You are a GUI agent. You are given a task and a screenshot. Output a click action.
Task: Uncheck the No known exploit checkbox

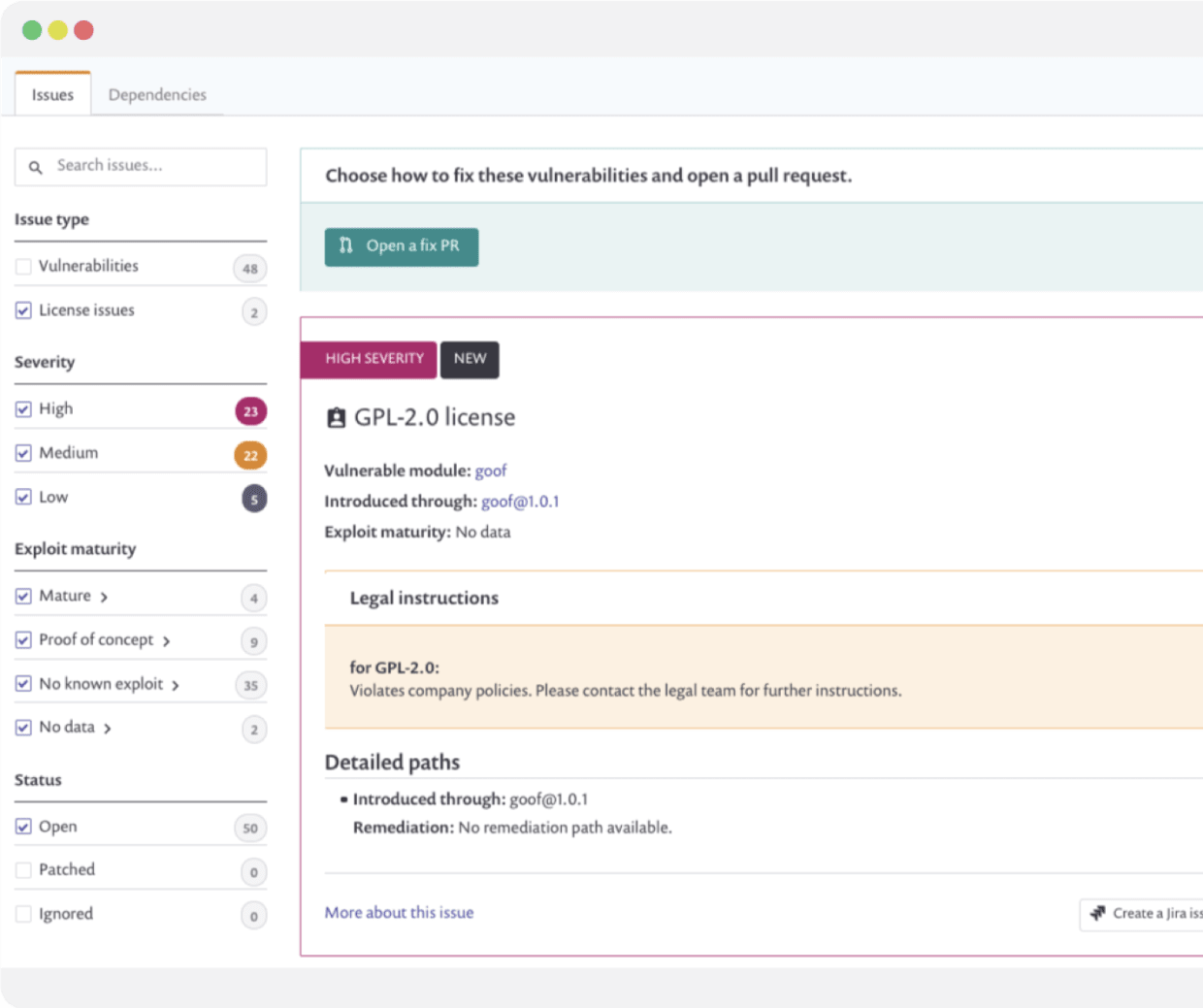pos(23,684)
